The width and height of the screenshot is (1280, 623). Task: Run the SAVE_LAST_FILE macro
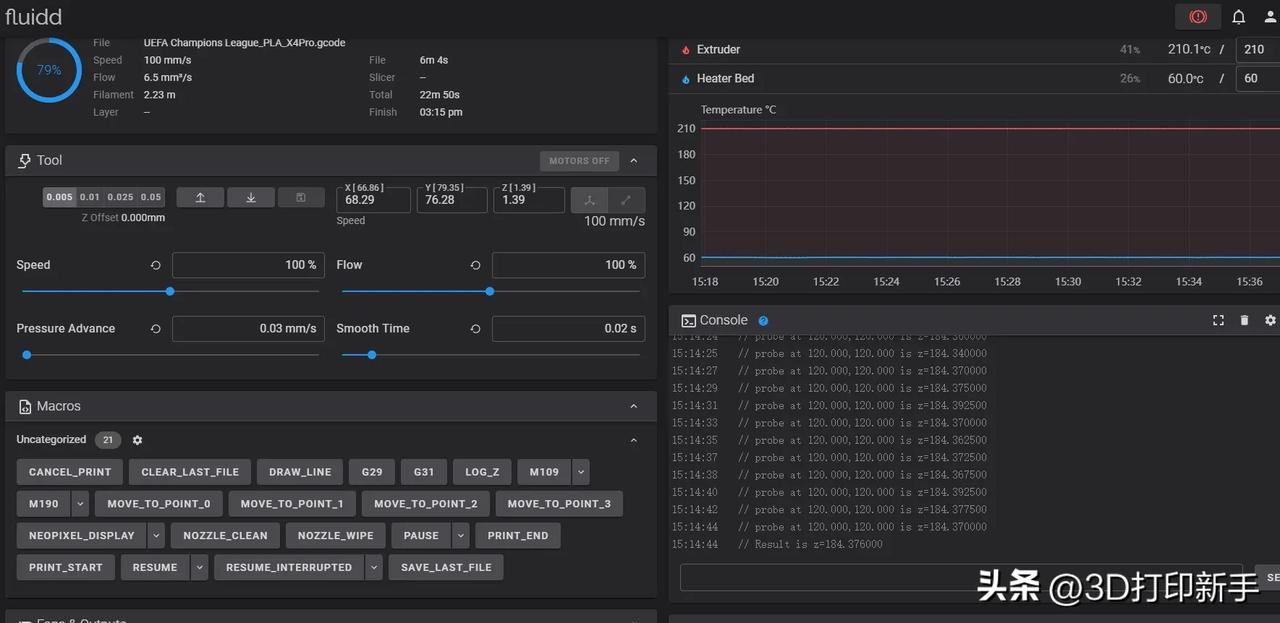(x=446, y=568)
